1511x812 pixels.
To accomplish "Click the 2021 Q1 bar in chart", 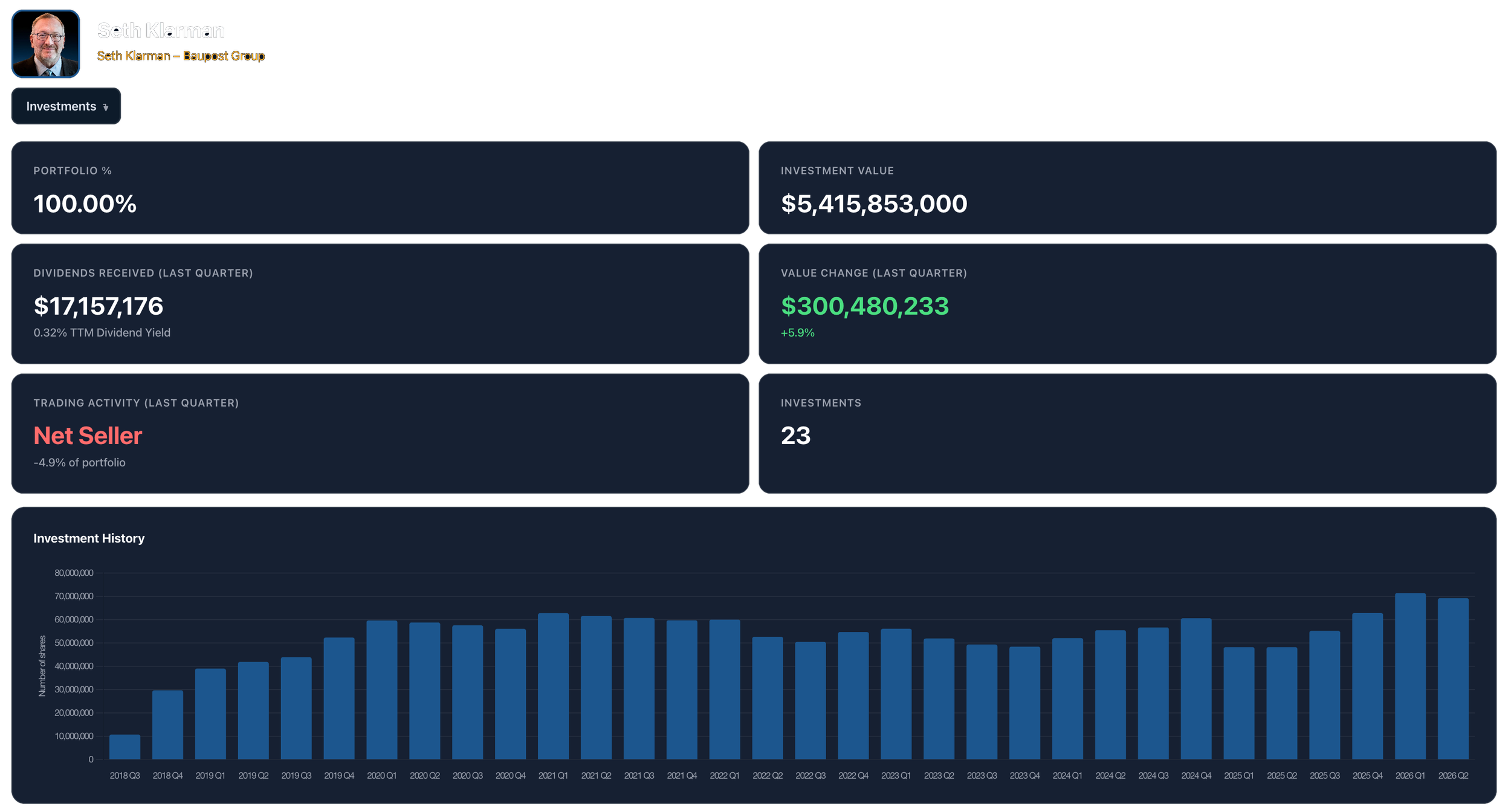I will pos(554,686).
